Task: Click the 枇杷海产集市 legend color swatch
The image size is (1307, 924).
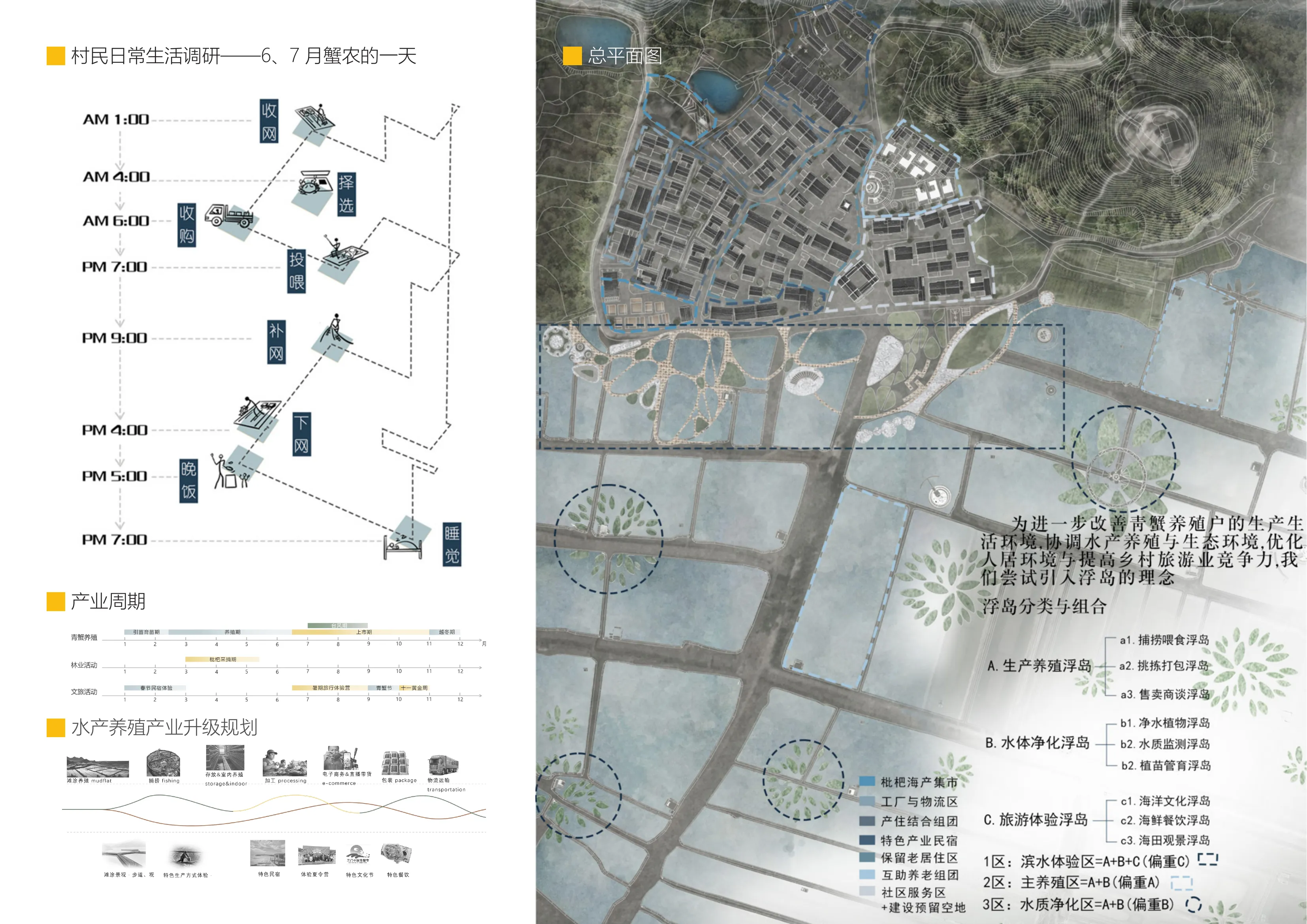Action: pyautogui.click(x=866, y=782)
